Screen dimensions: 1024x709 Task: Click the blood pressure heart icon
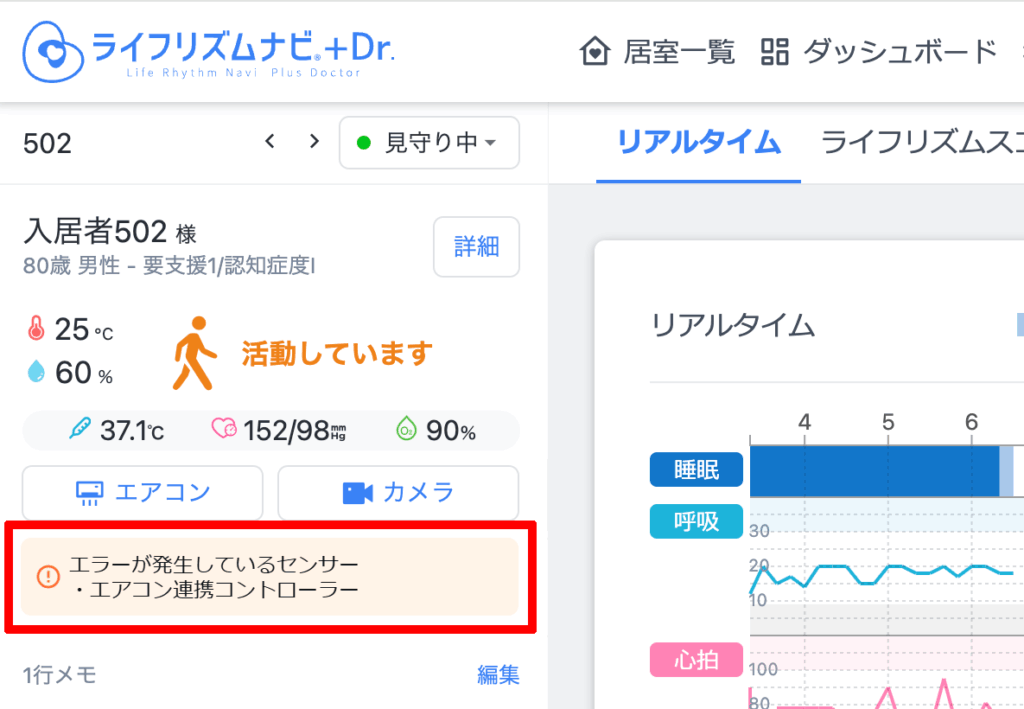(223, 431)
